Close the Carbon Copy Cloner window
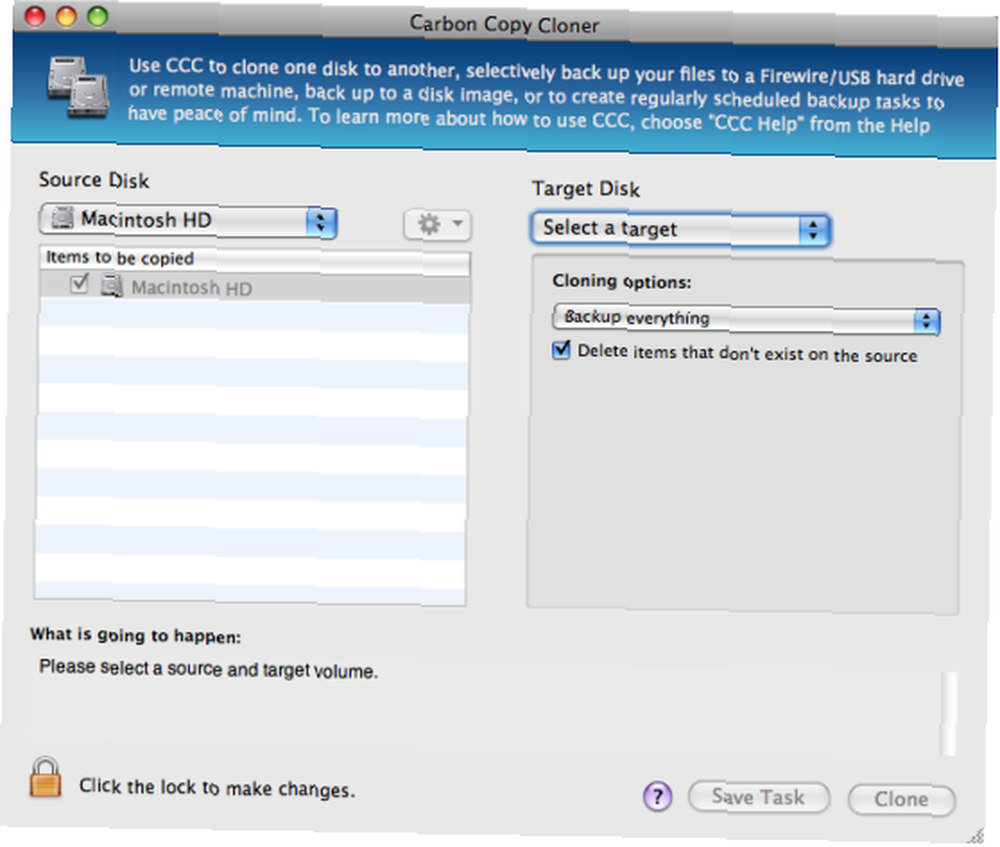The height and width of the screenshot is (847, 1000). point(35,16)
